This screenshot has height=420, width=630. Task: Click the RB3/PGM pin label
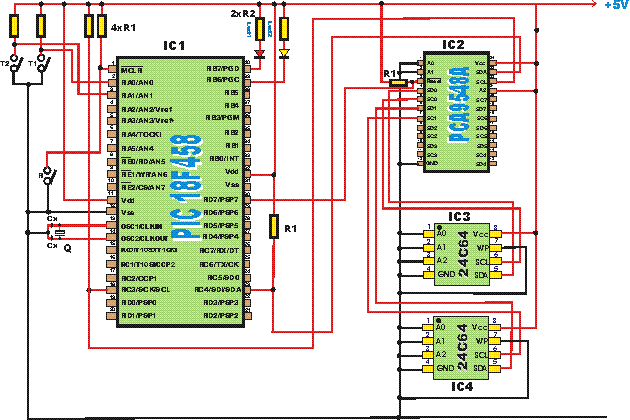(223, 118)
